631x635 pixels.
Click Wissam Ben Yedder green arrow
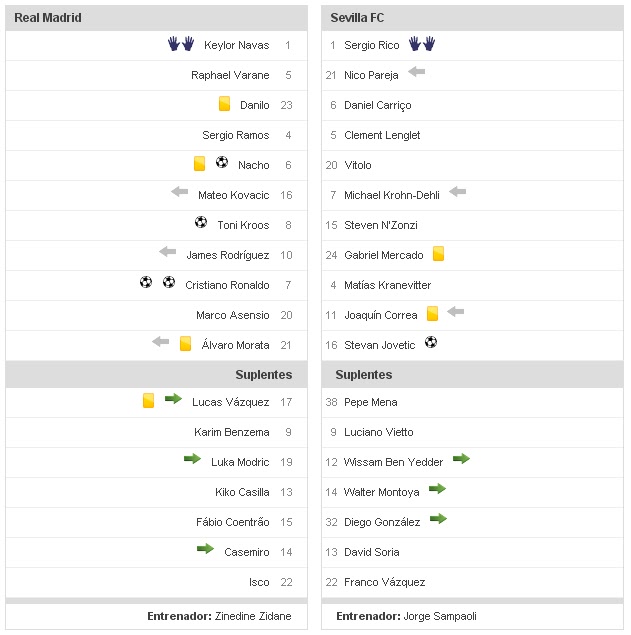coord(461,459)
